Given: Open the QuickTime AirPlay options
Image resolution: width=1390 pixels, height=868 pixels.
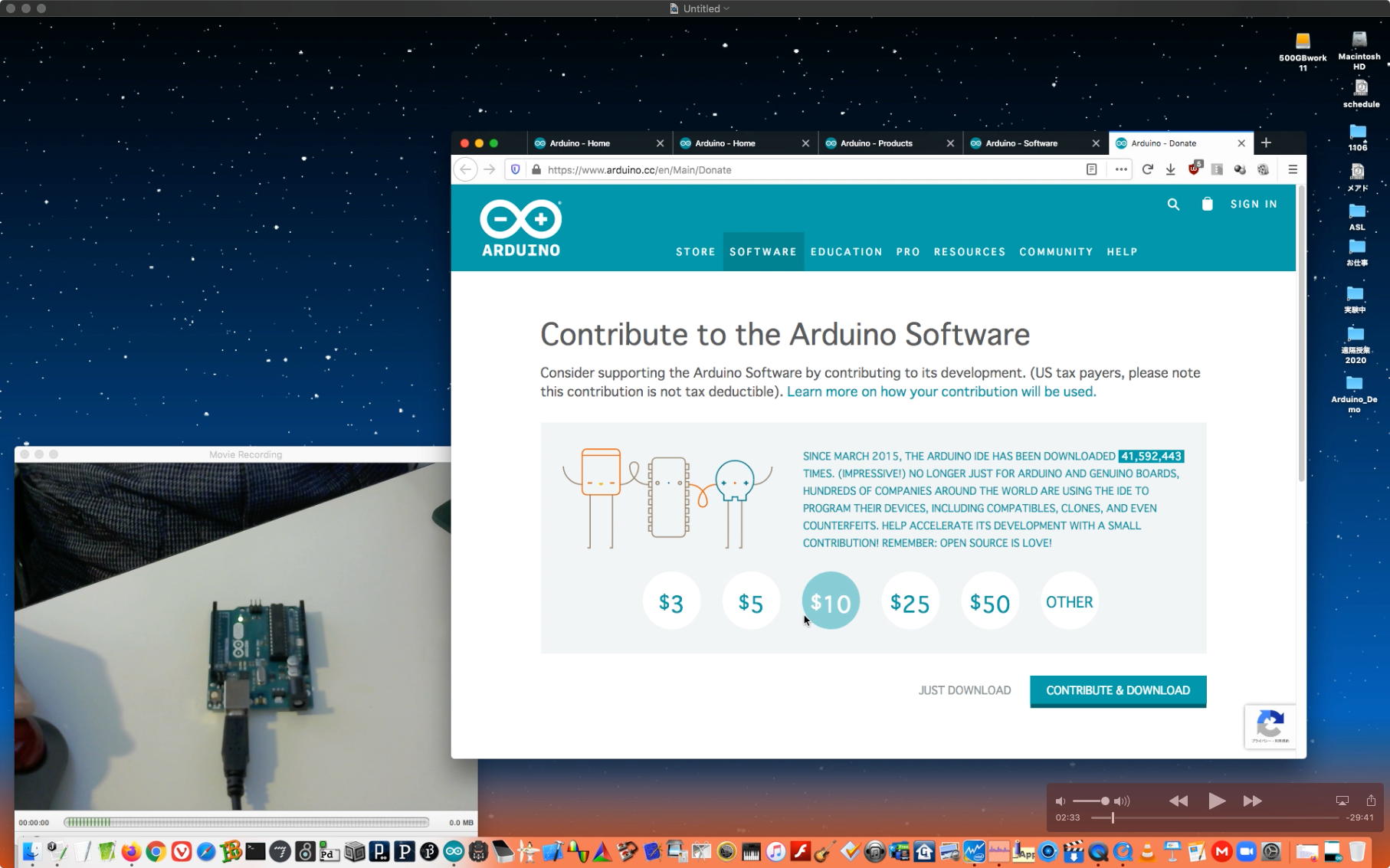Looking at the screenshot, I should (x=1342, y=801).
